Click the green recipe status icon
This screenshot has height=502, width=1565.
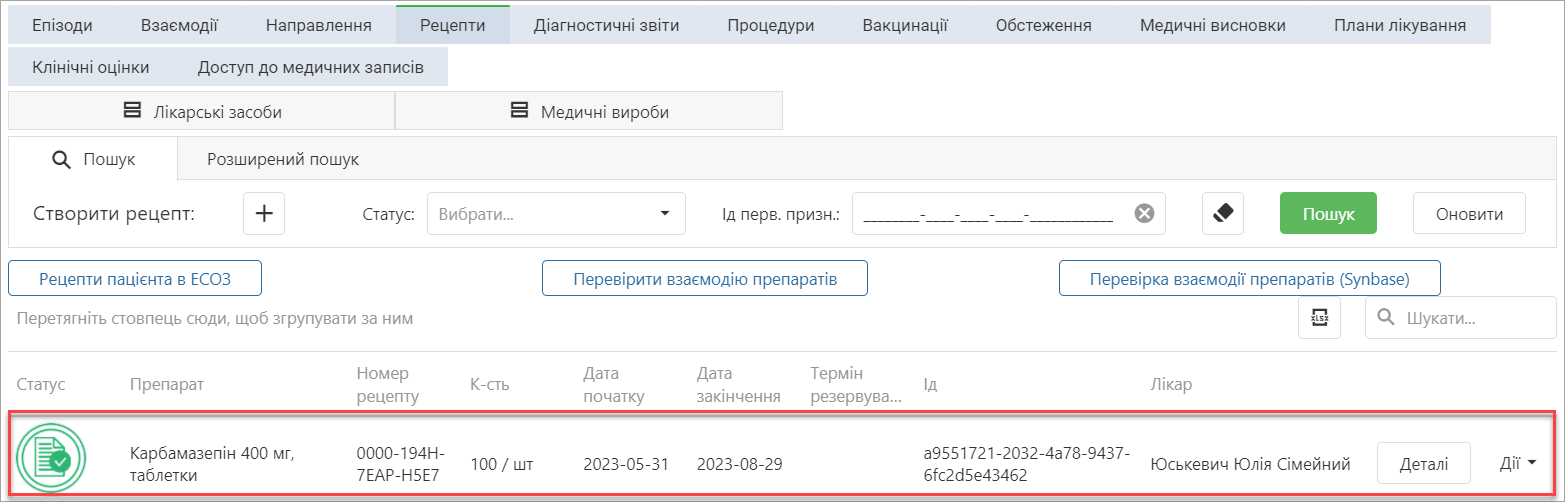click(52, 457)
